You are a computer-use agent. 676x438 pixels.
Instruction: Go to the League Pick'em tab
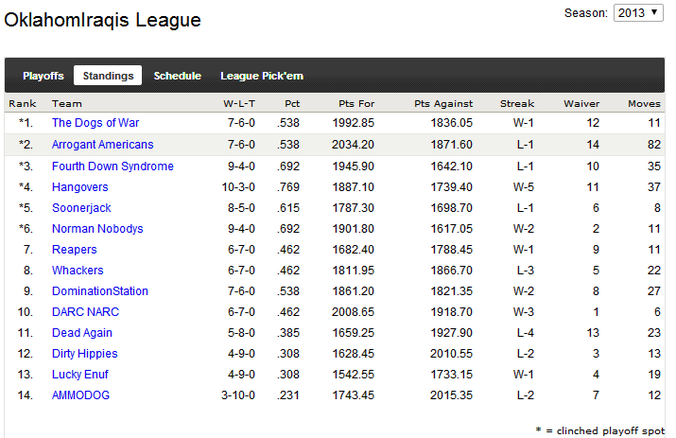[x=262, y=76]
